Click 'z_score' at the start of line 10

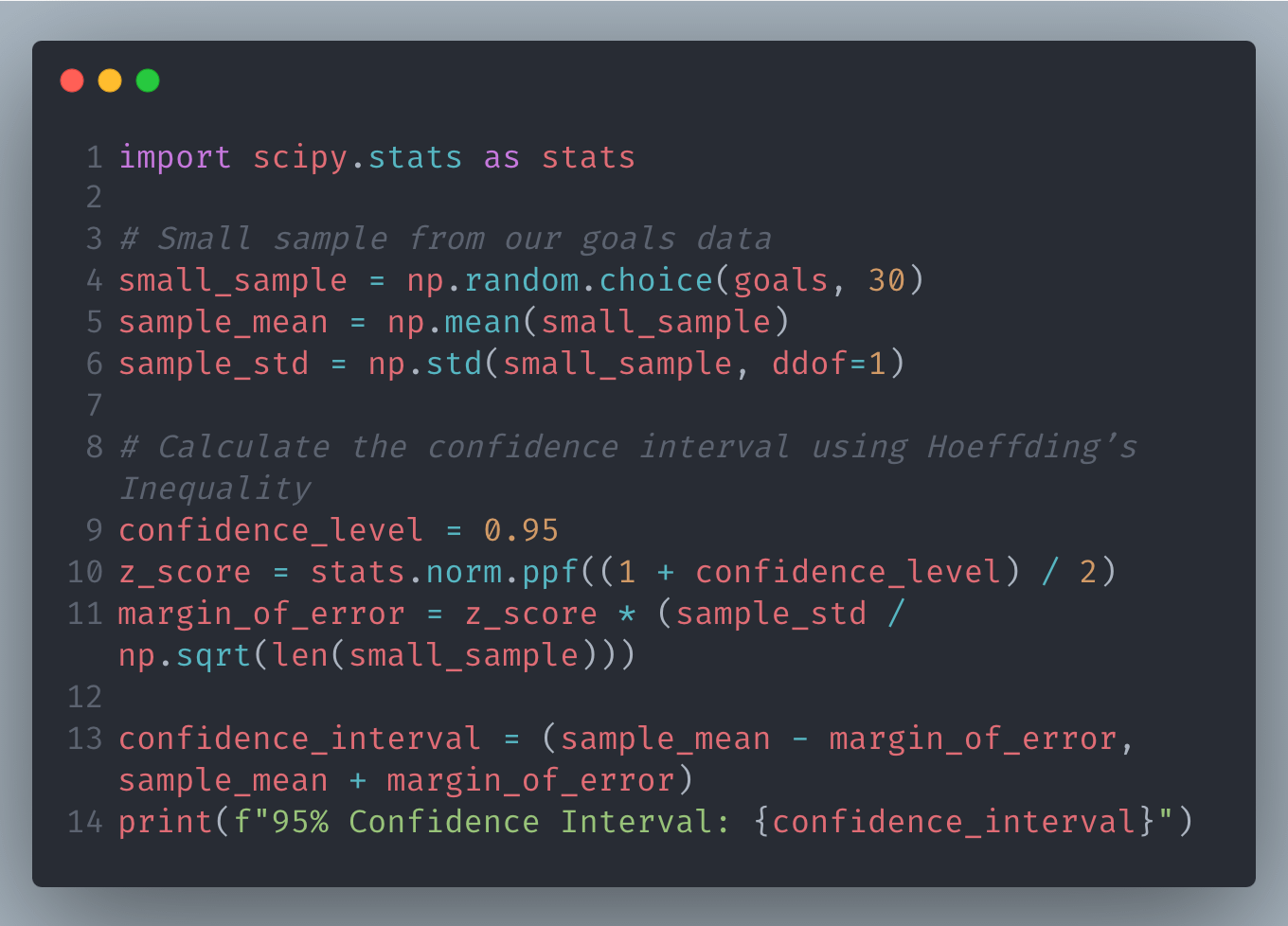tap(185, 572)
